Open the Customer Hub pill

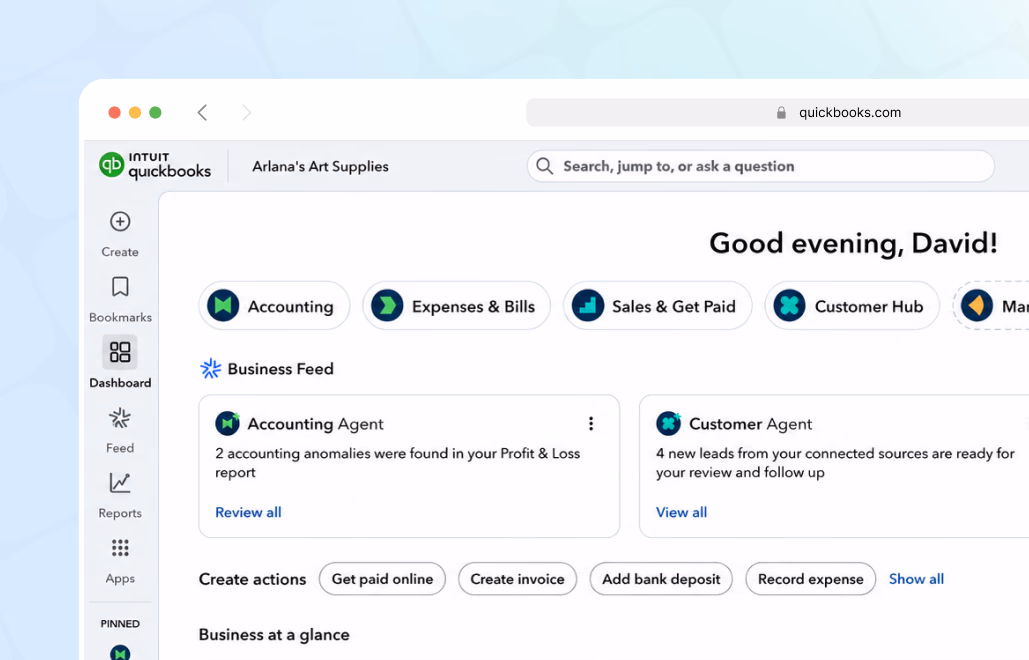[x=852, y=306]
